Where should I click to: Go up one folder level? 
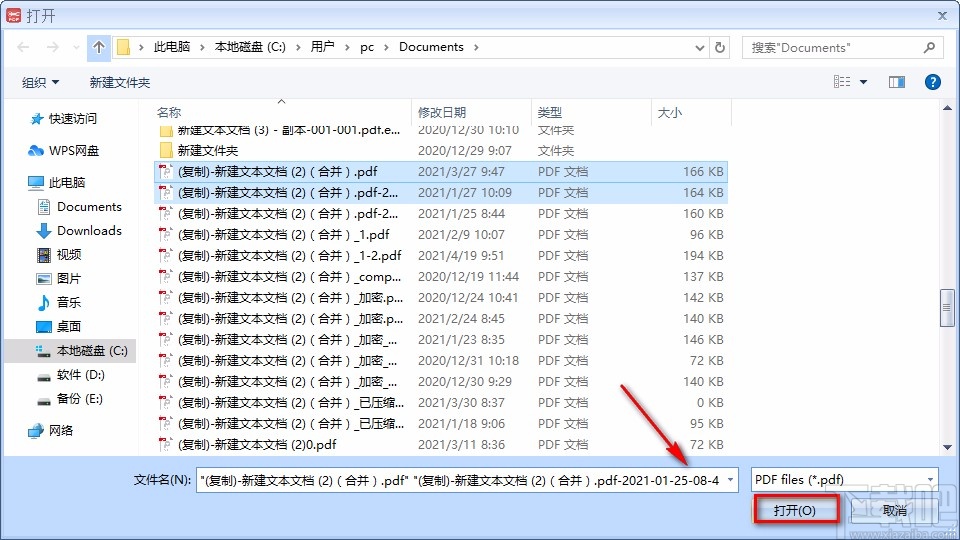point(99,47)
